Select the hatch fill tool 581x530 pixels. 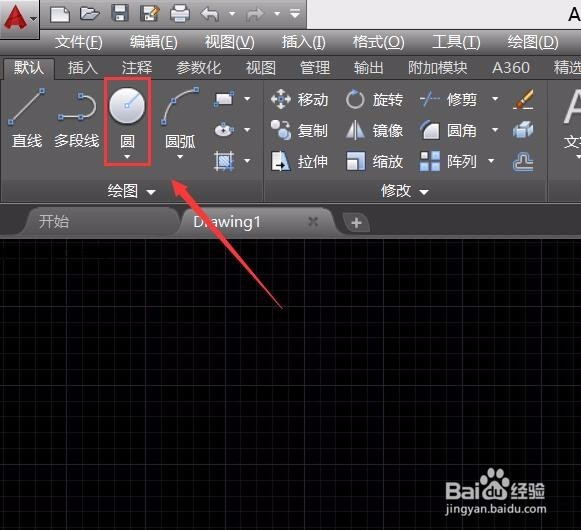[x=224, y=161]
